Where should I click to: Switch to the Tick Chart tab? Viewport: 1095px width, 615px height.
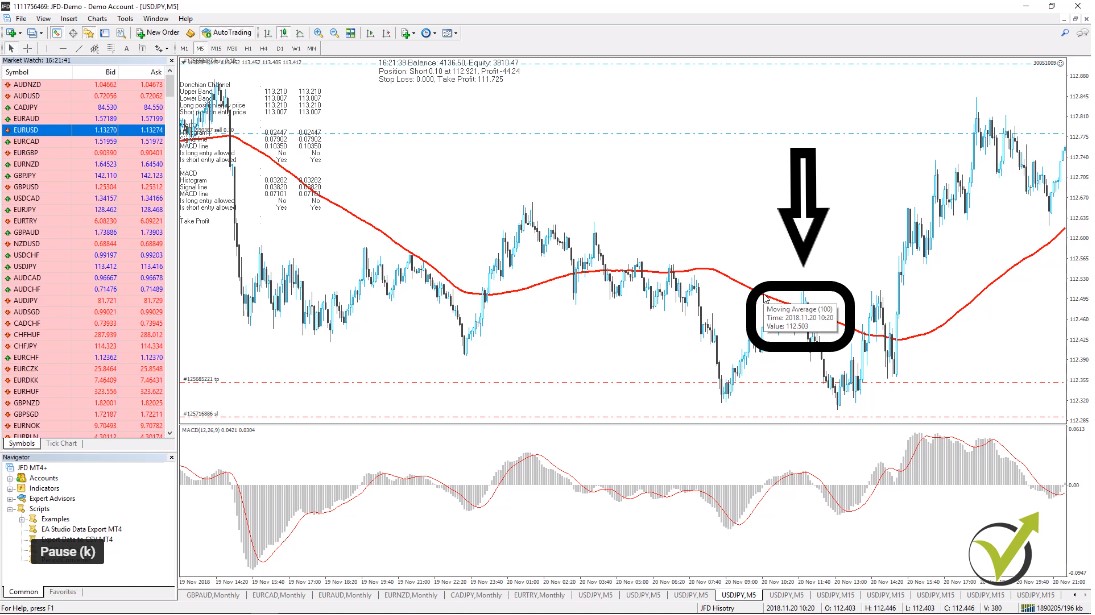[x=62, y=443]
